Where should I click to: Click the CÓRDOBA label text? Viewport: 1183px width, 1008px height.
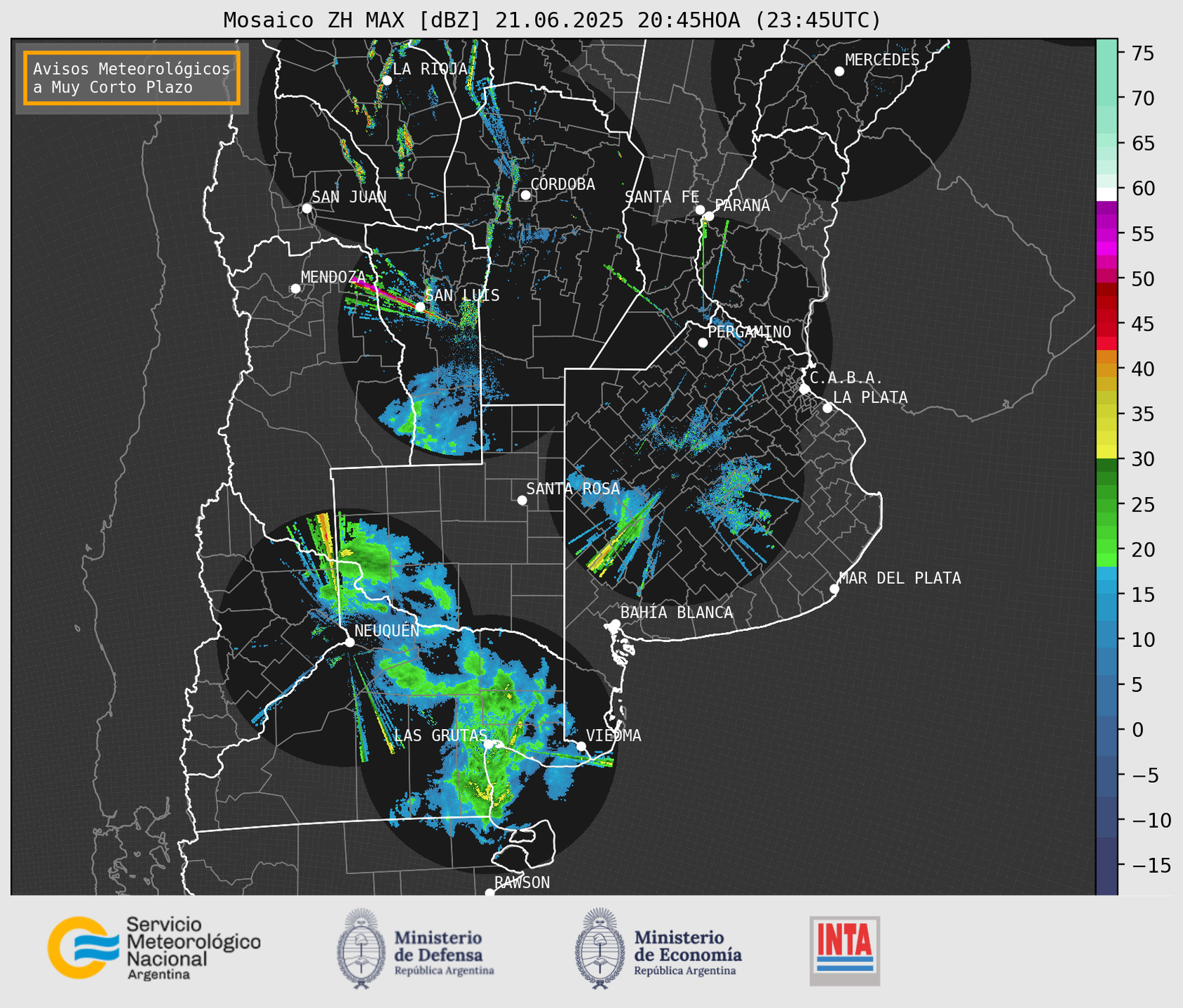(562, 184)
